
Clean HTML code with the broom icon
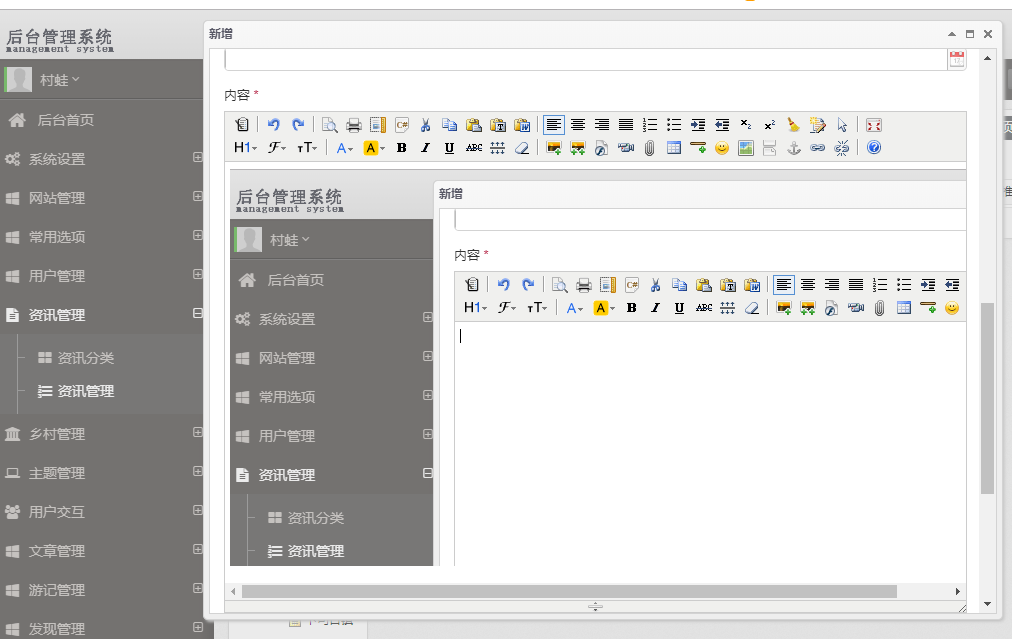(x=793, y=125)
